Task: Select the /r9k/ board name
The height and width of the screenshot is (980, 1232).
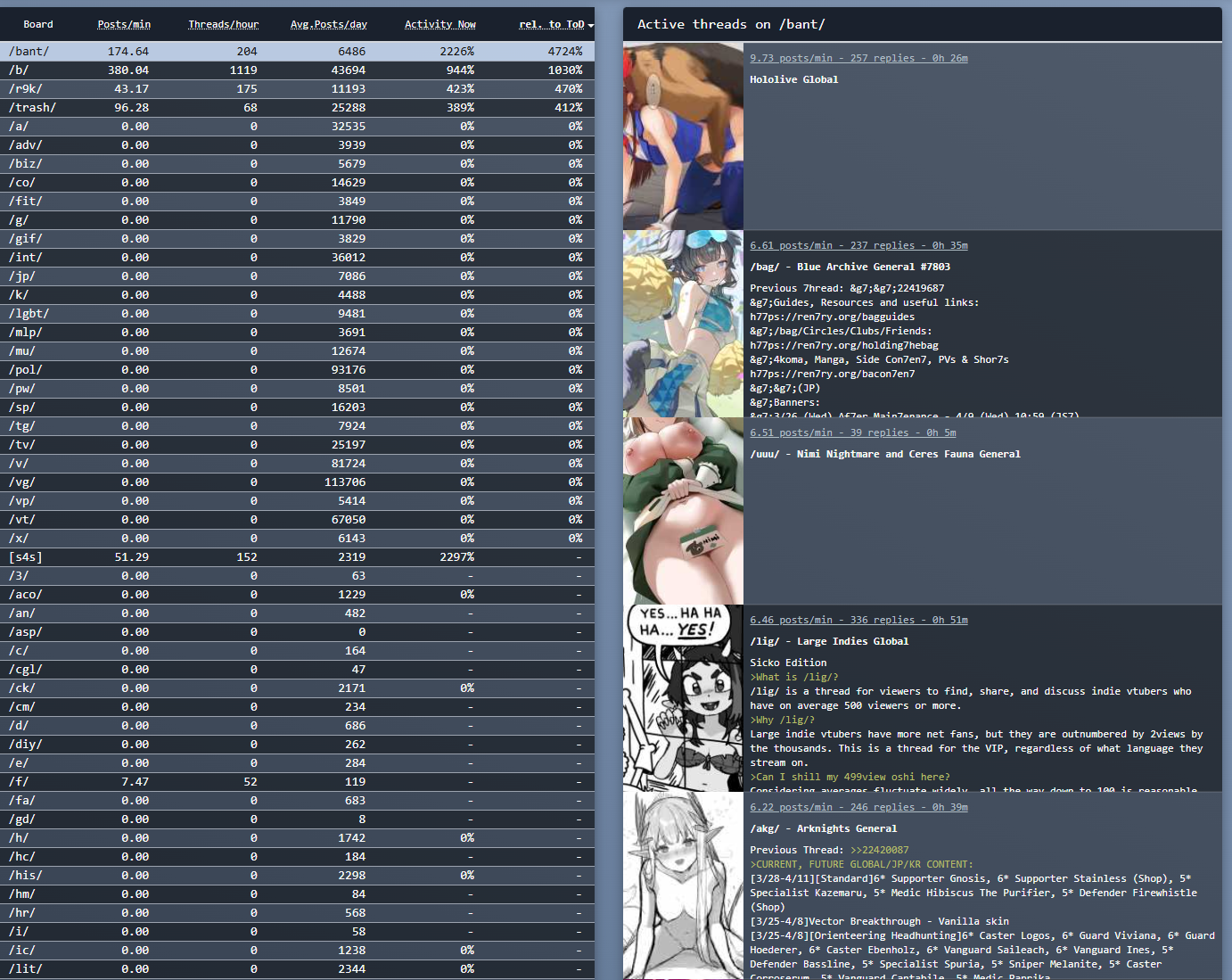Action: point(26,89)
